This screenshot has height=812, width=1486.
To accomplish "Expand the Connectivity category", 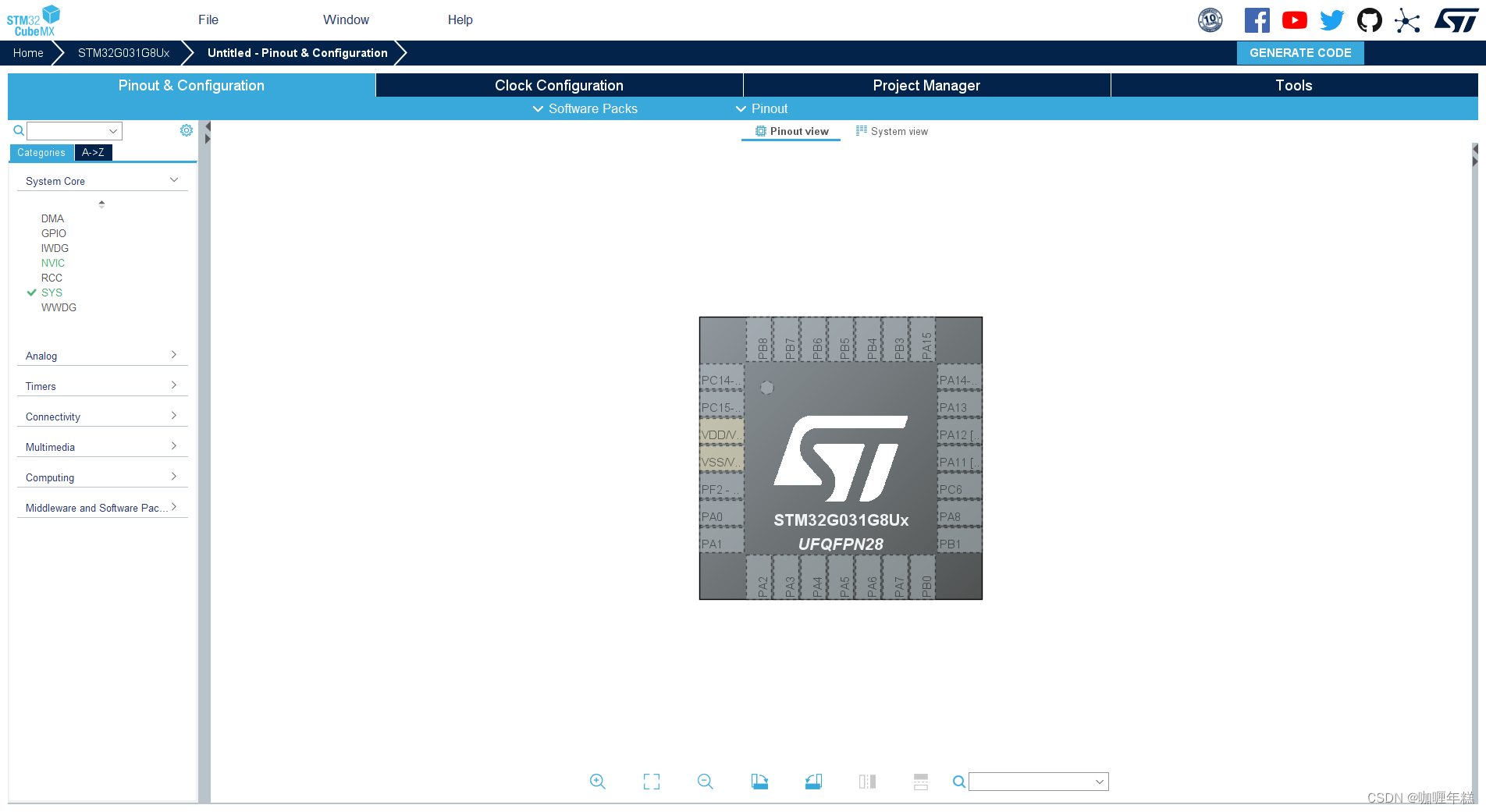I will pyautogui.click(x=174, y=416).
